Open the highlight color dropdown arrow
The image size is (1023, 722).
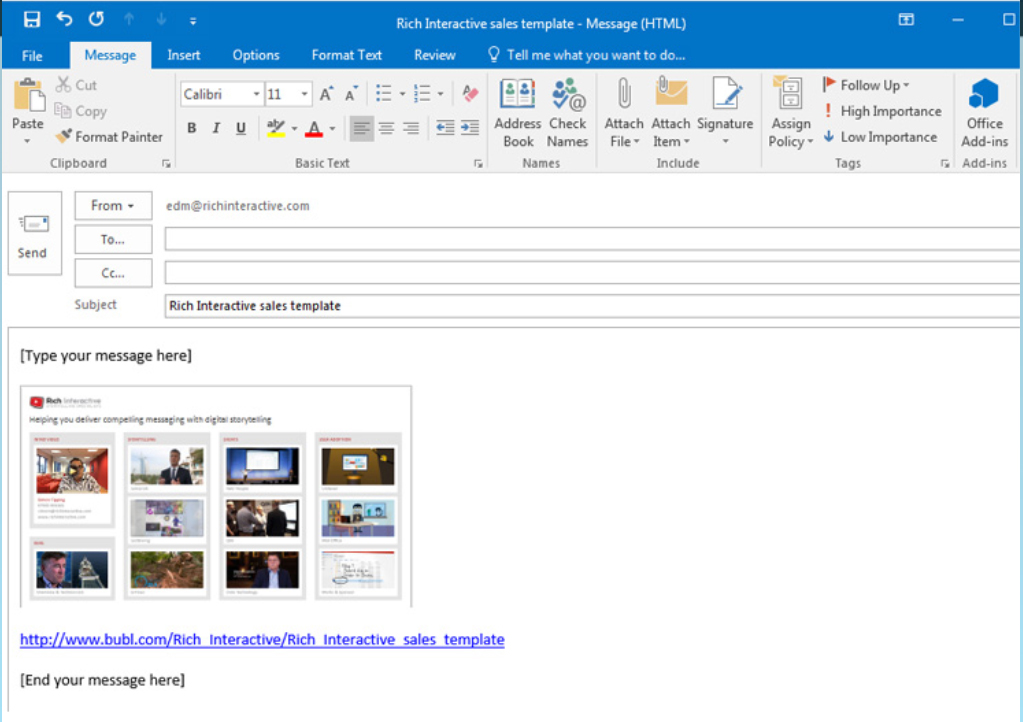294,128
